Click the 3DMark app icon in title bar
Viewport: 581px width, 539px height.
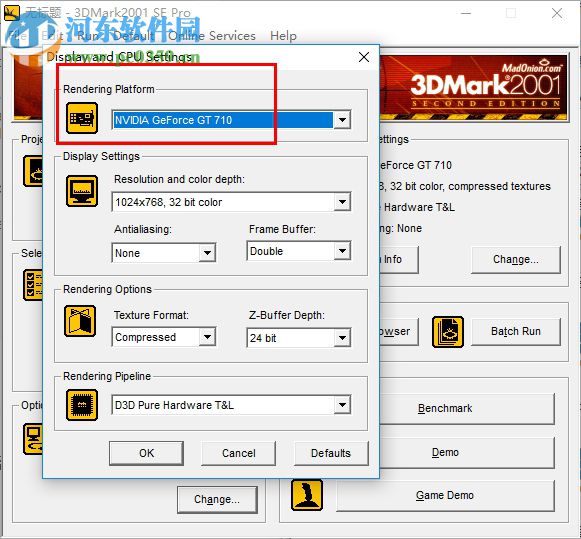pos(11,13)
